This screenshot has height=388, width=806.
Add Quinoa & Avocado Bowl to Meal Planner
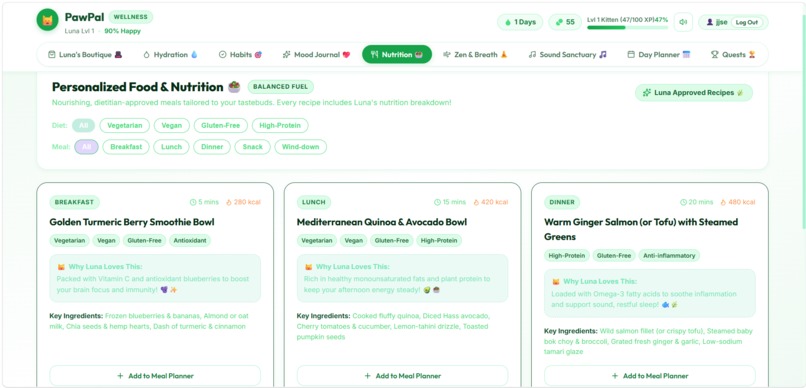402,376
